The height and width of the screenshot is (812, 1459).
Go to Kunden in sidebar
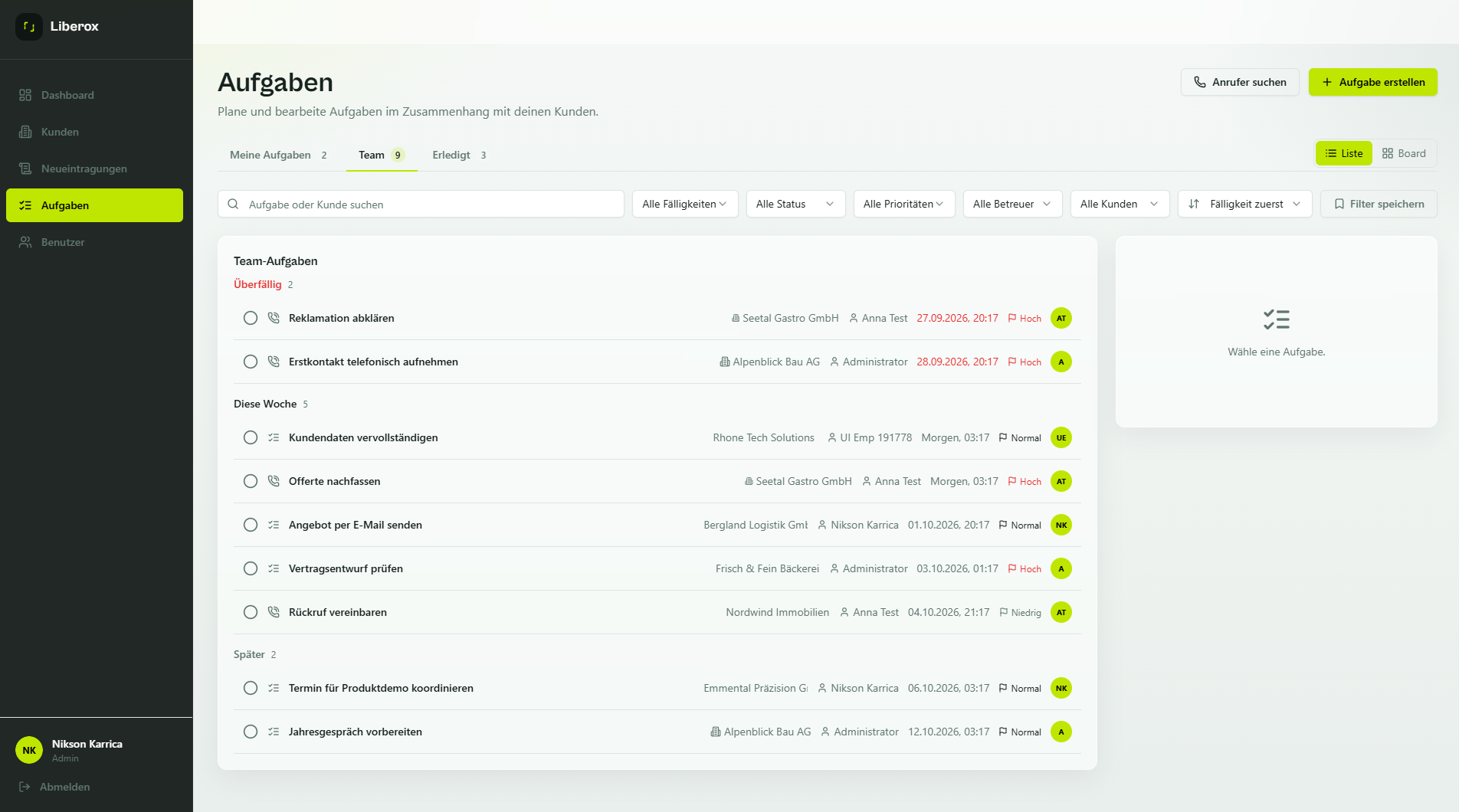[x=95, y=132]
